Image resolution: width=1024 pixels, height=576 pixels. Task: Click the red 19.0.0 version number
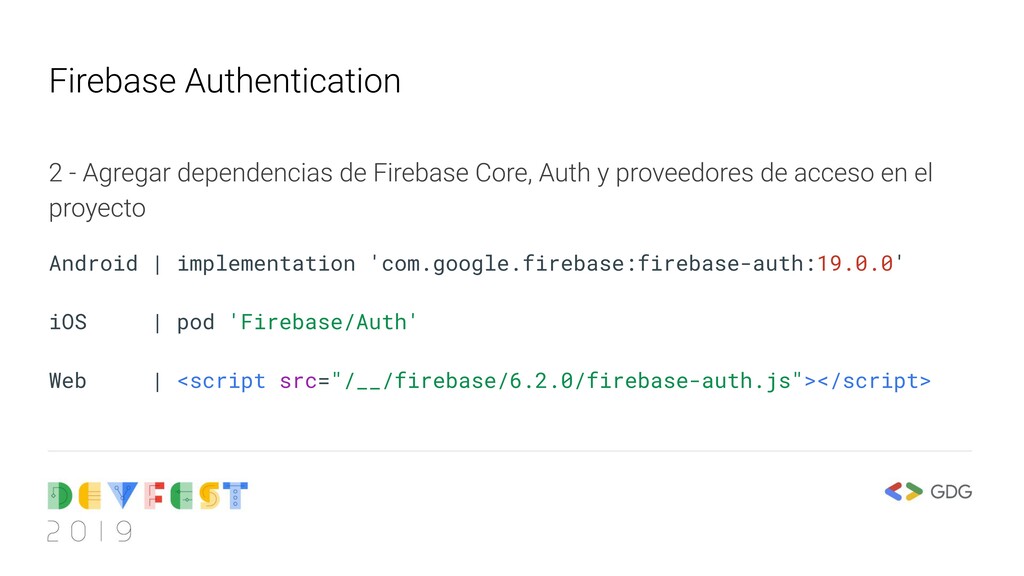[855, 263]
